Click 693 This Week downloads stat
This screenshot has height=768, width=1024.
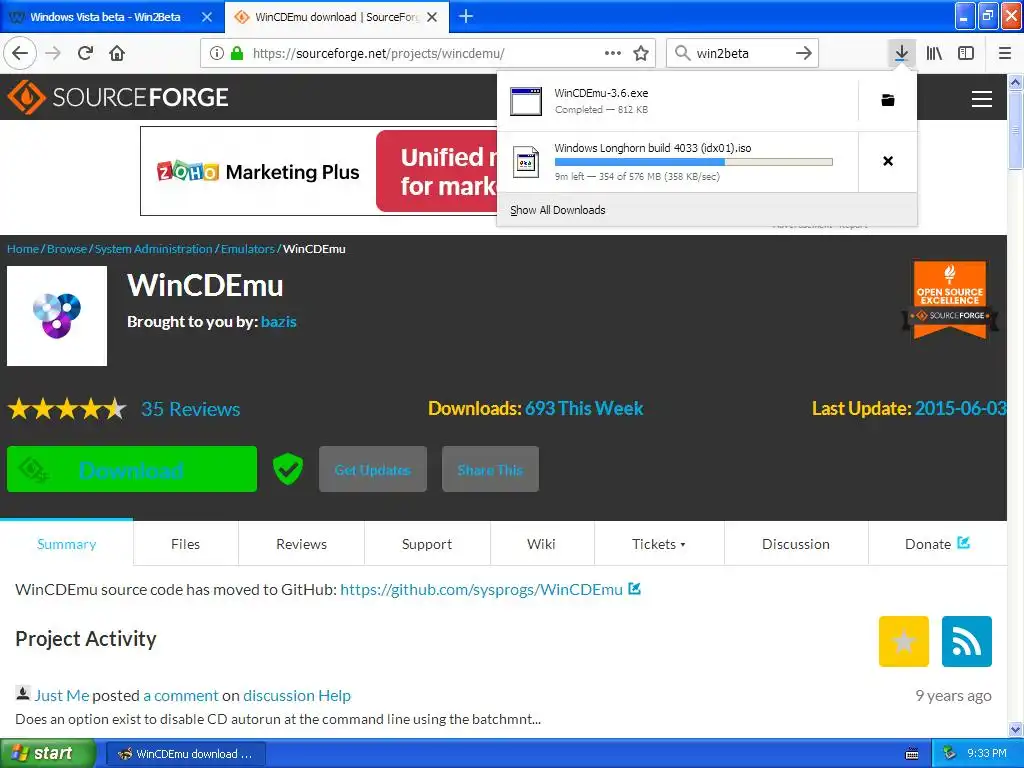[584, 408]
